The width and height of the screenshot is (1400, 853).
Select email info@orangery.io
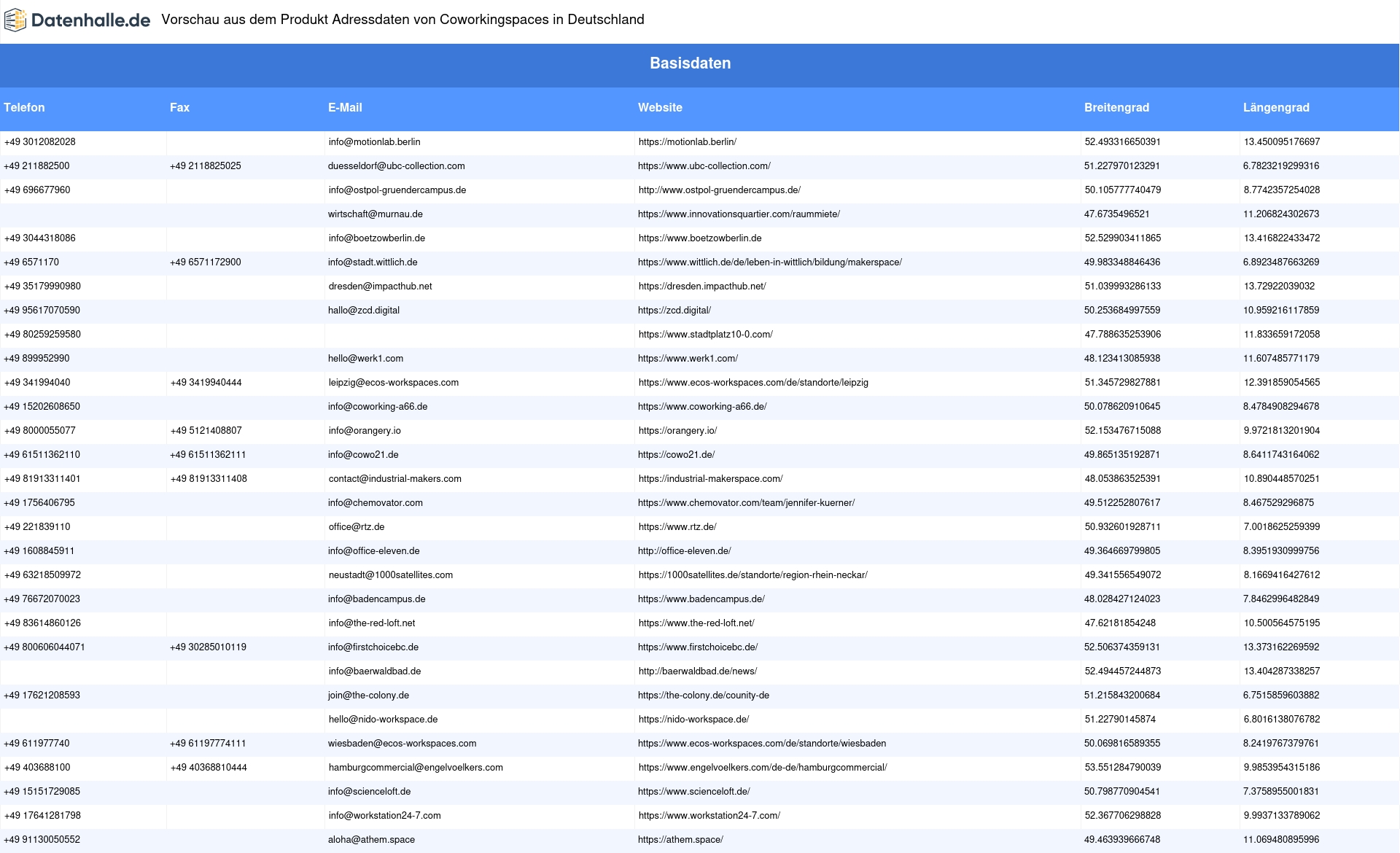point(365,431)
